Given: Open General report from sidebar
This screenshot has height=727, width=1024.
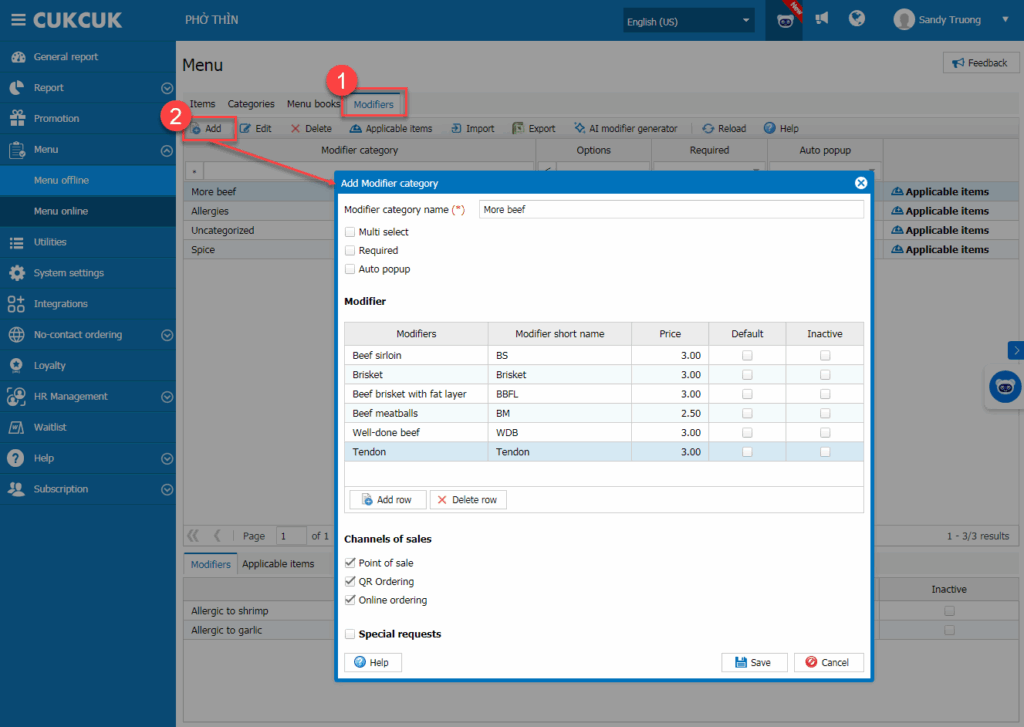Looking at the screenshot, I should pos(66,57).
